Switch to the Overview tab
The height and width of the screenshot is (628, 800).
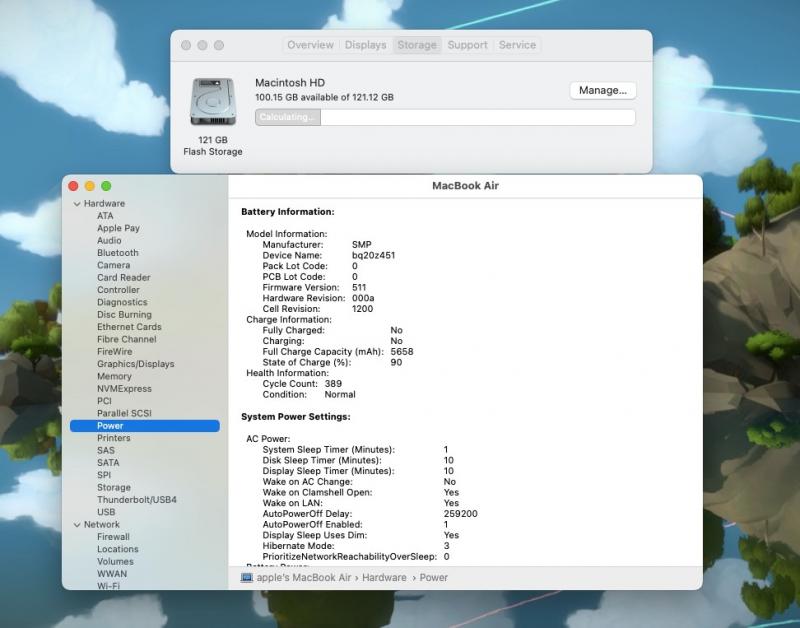click(310, 45)
